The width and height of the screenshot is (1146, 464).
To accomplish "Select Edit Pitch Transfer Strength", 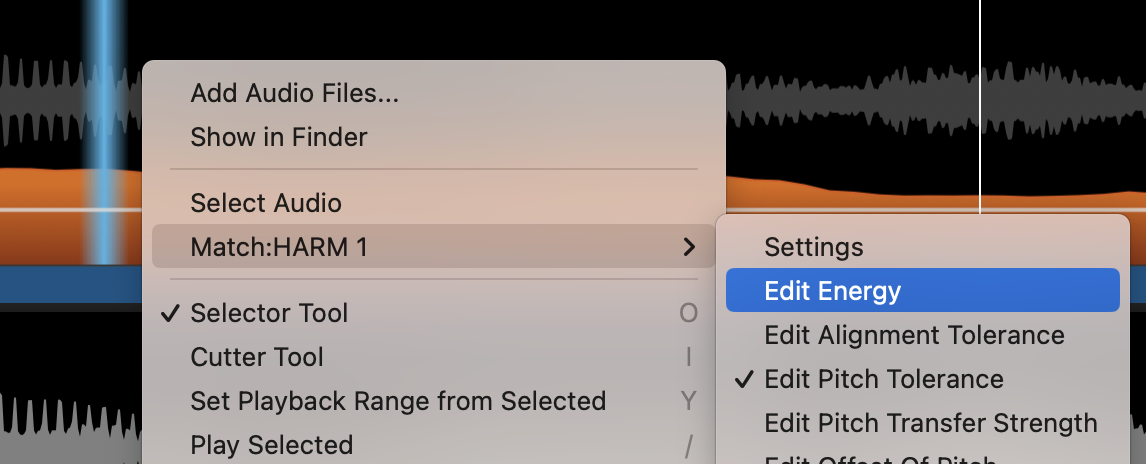I will tap(930, 423).
